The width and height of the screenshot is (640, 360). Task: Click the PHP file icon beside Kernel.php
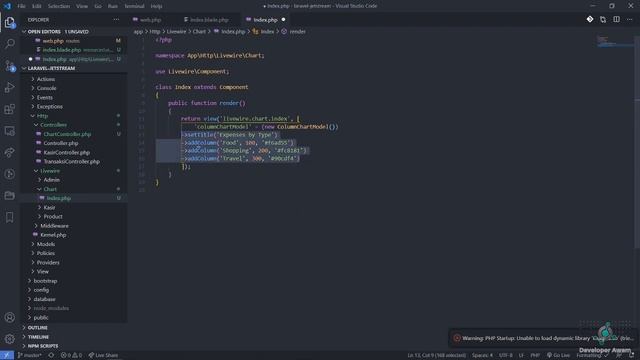pos(36,235)
